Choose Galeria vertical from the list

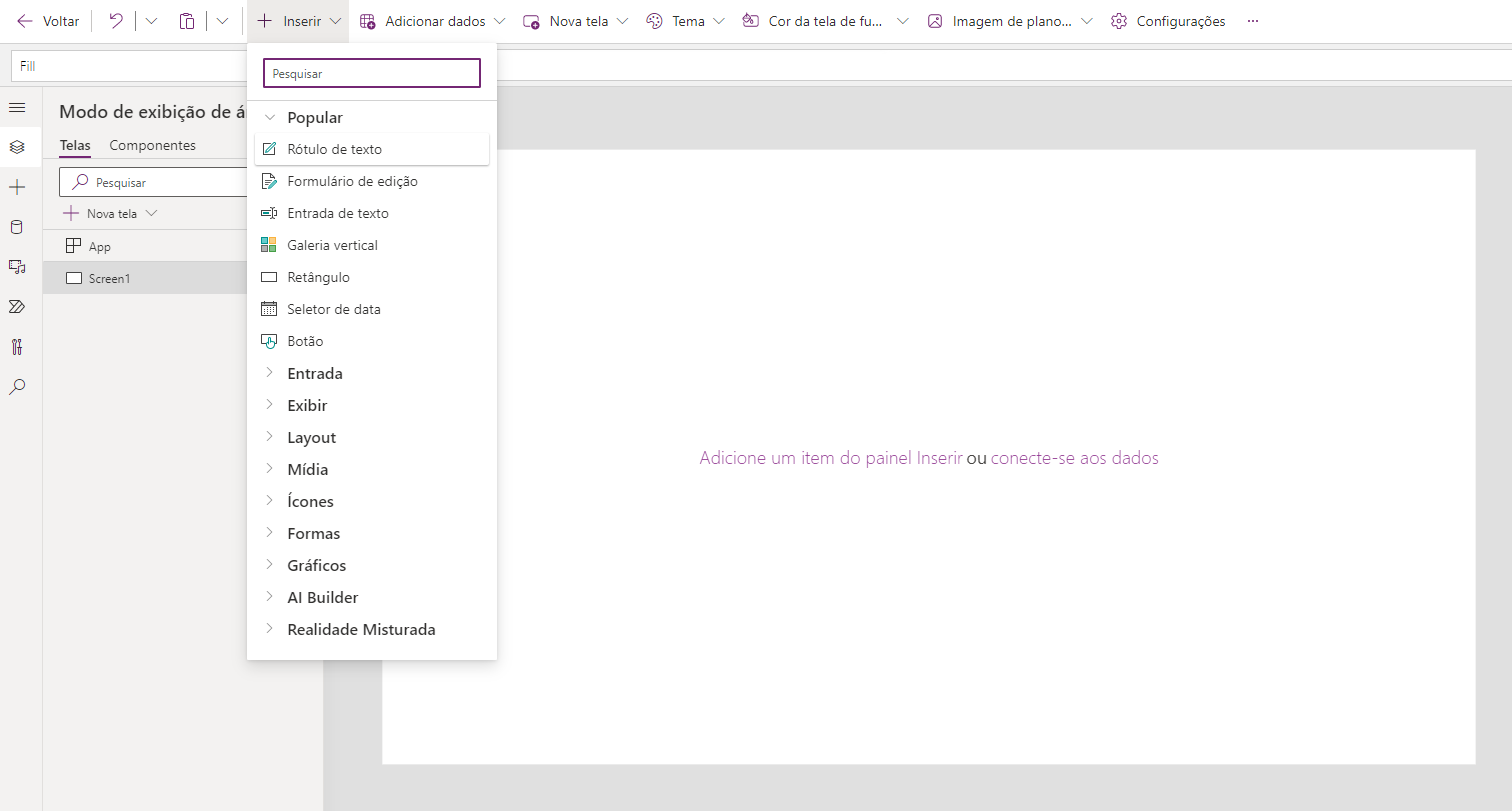pyautogui.click(x=332, y=246)
